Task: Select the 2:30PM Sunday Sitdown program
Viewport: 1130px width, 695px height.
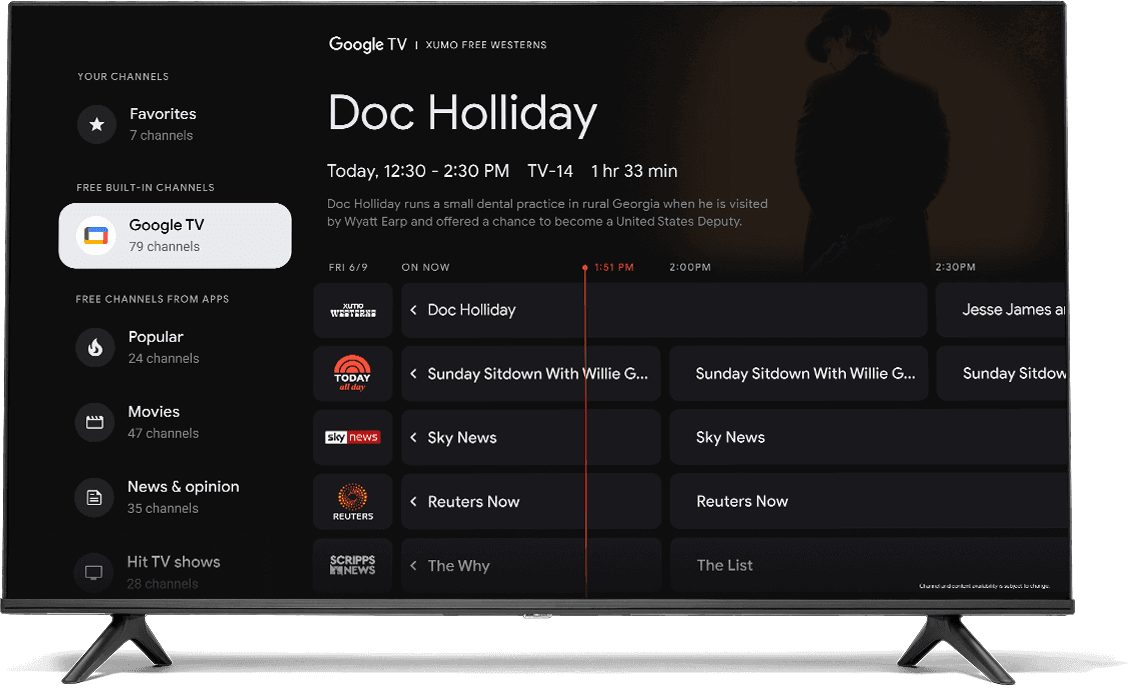Action: pyautogui.click(x=1001, y=373)
